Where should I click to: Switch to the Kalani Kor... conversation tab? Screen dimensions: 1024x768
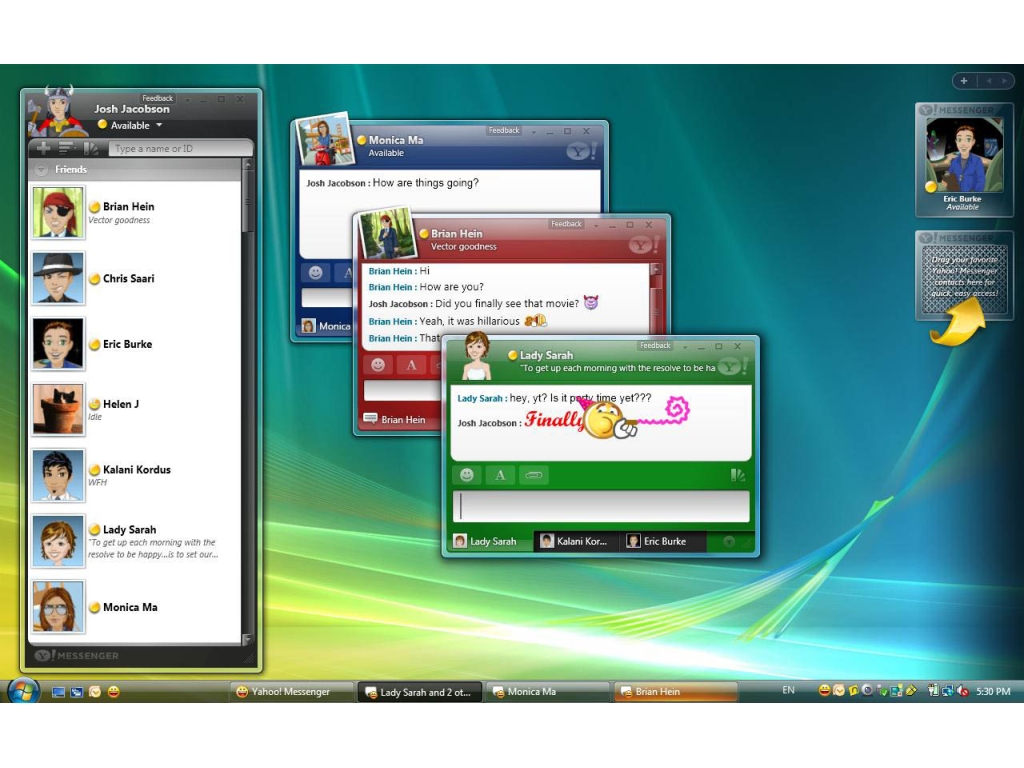576,541
